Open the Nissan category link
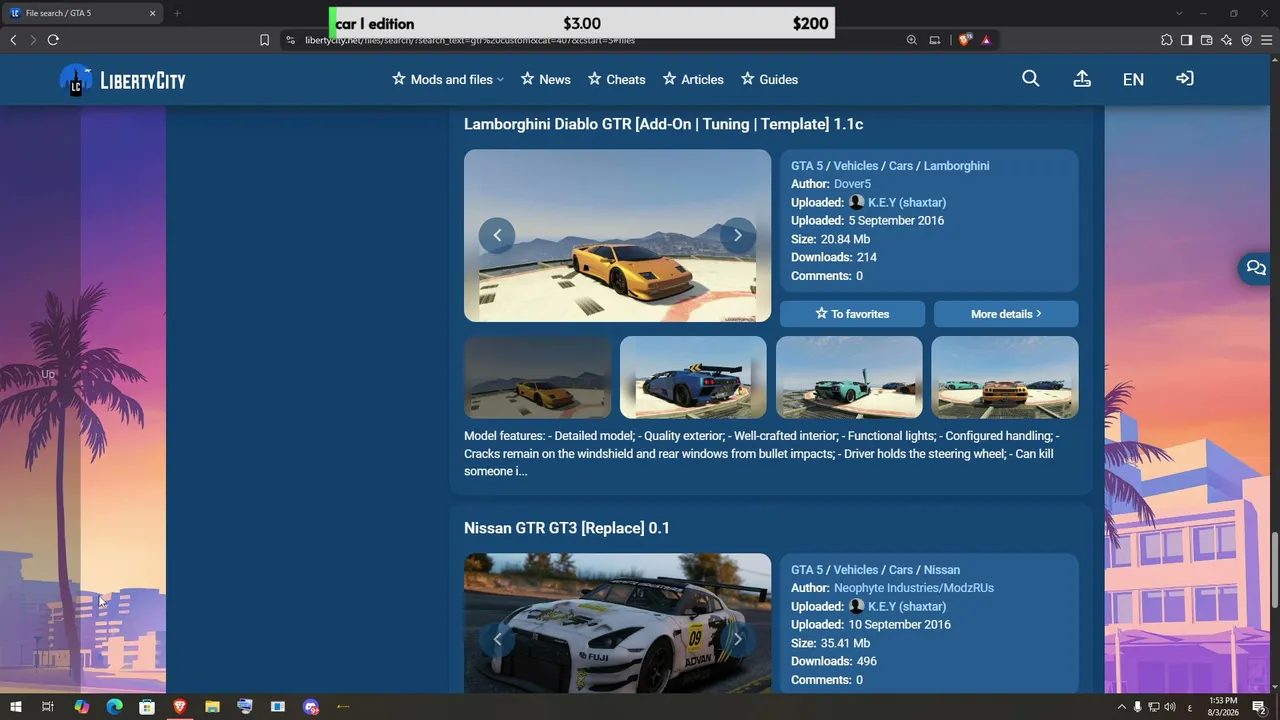The height and width of the screenshot is (720, 1280). point(942,570)
